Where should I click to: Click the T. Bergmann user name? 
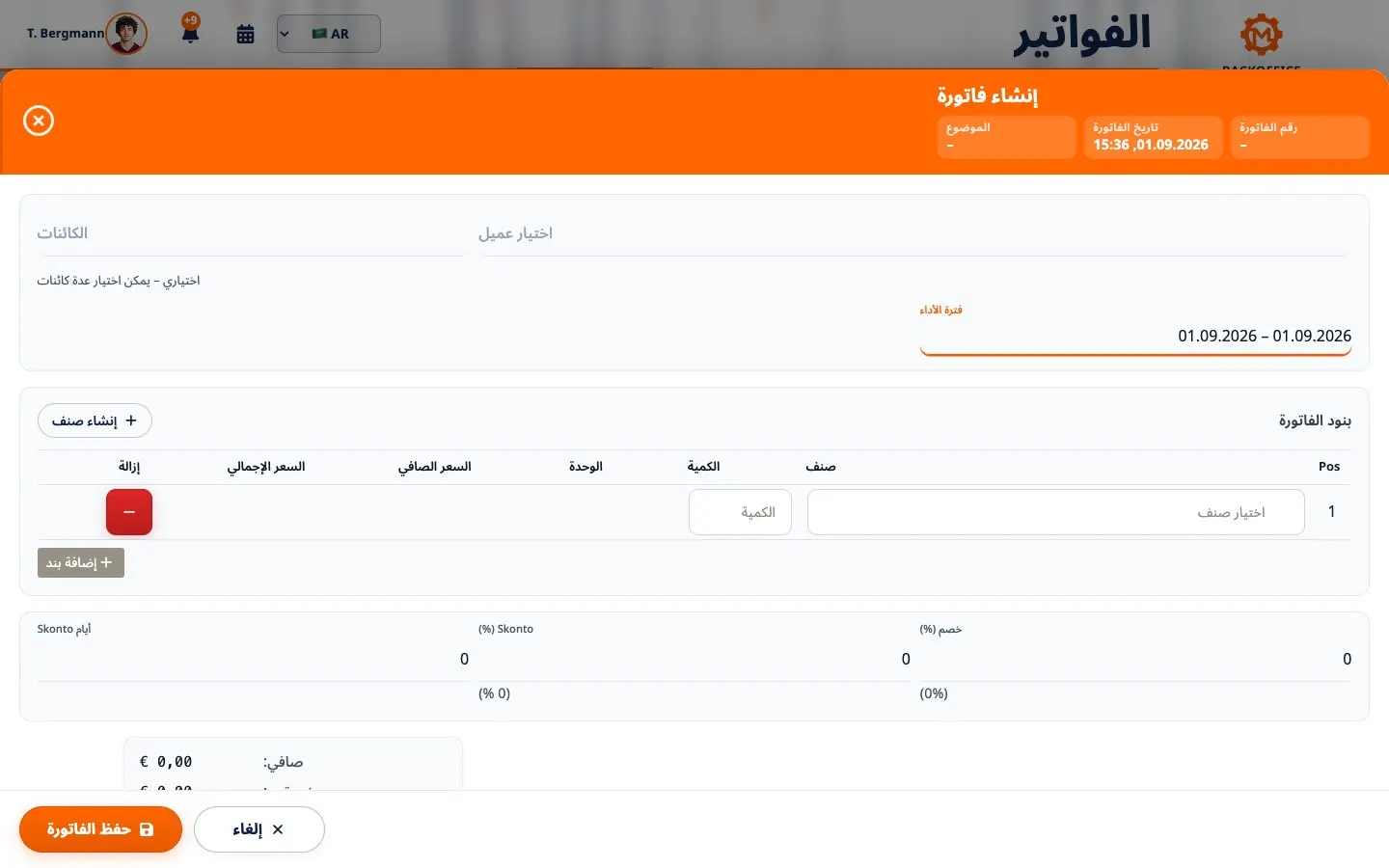pyautogui.click(x=66, y=34)
